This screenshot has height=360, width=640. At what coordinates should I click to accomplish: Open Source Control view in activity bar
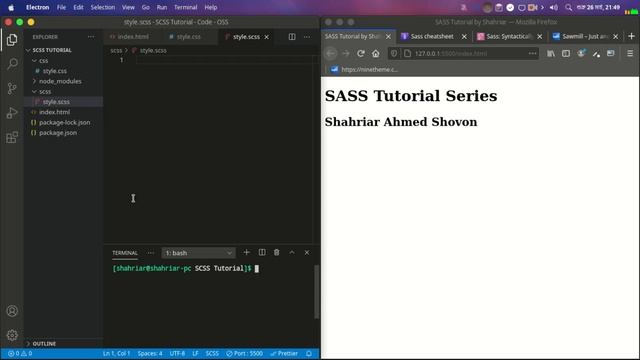pos(12,89)
